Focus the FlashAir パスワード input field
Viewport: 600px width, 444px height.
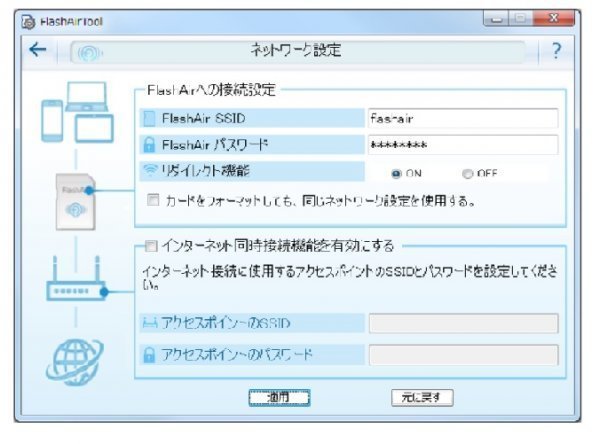(x=463, y=145)
